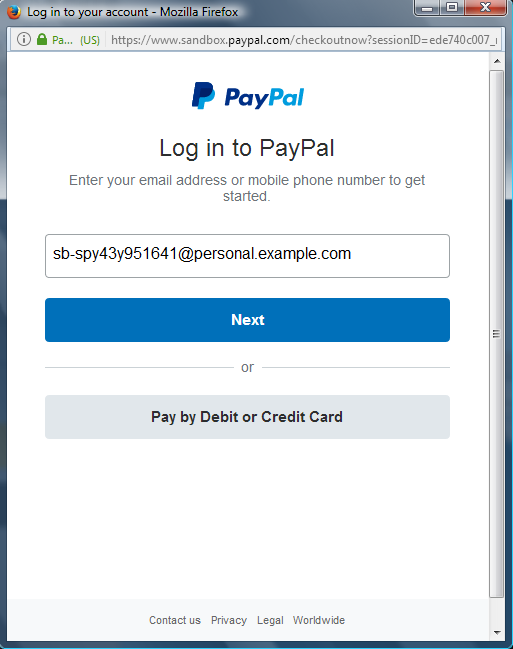Choose Pay by Debit or Credit Card
Viewport: 513px width, 649px height.
click(x=247, y=417)
